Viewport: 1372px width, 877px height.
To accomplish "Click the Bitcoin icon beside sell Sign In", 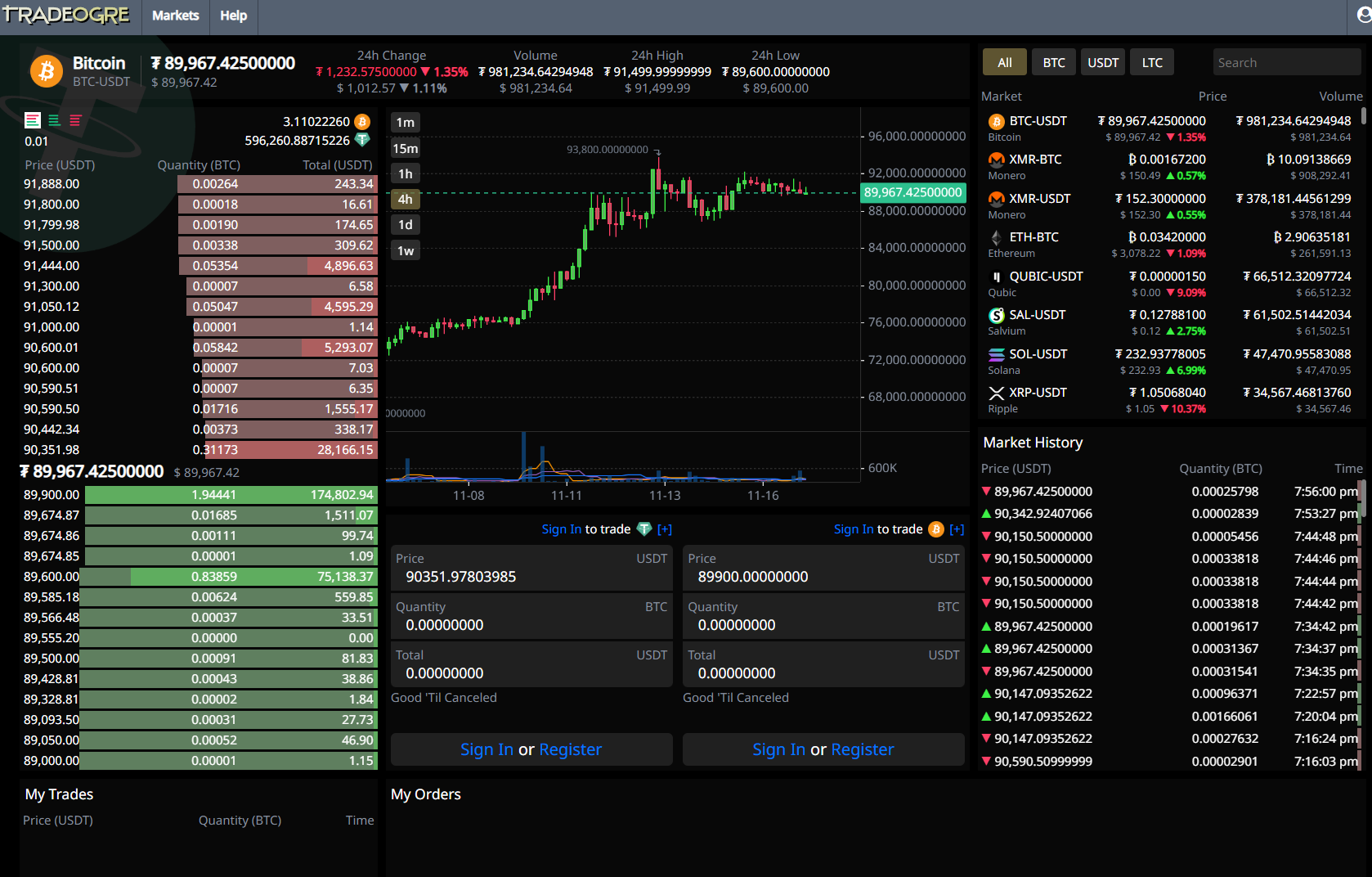I will pyautogui.click(x=936, y=529).
